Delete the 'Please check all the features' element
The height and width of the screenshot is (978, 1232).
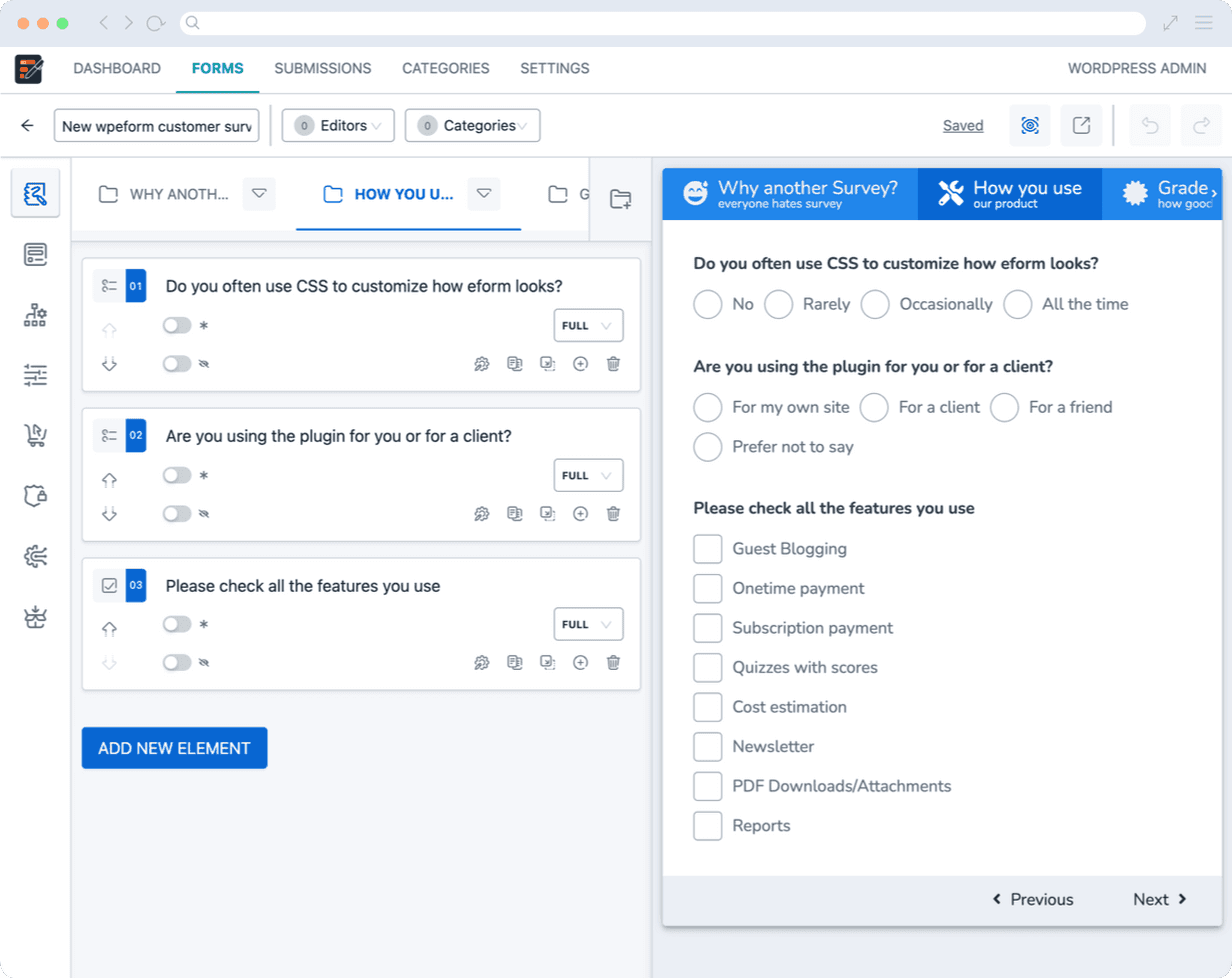613,662
